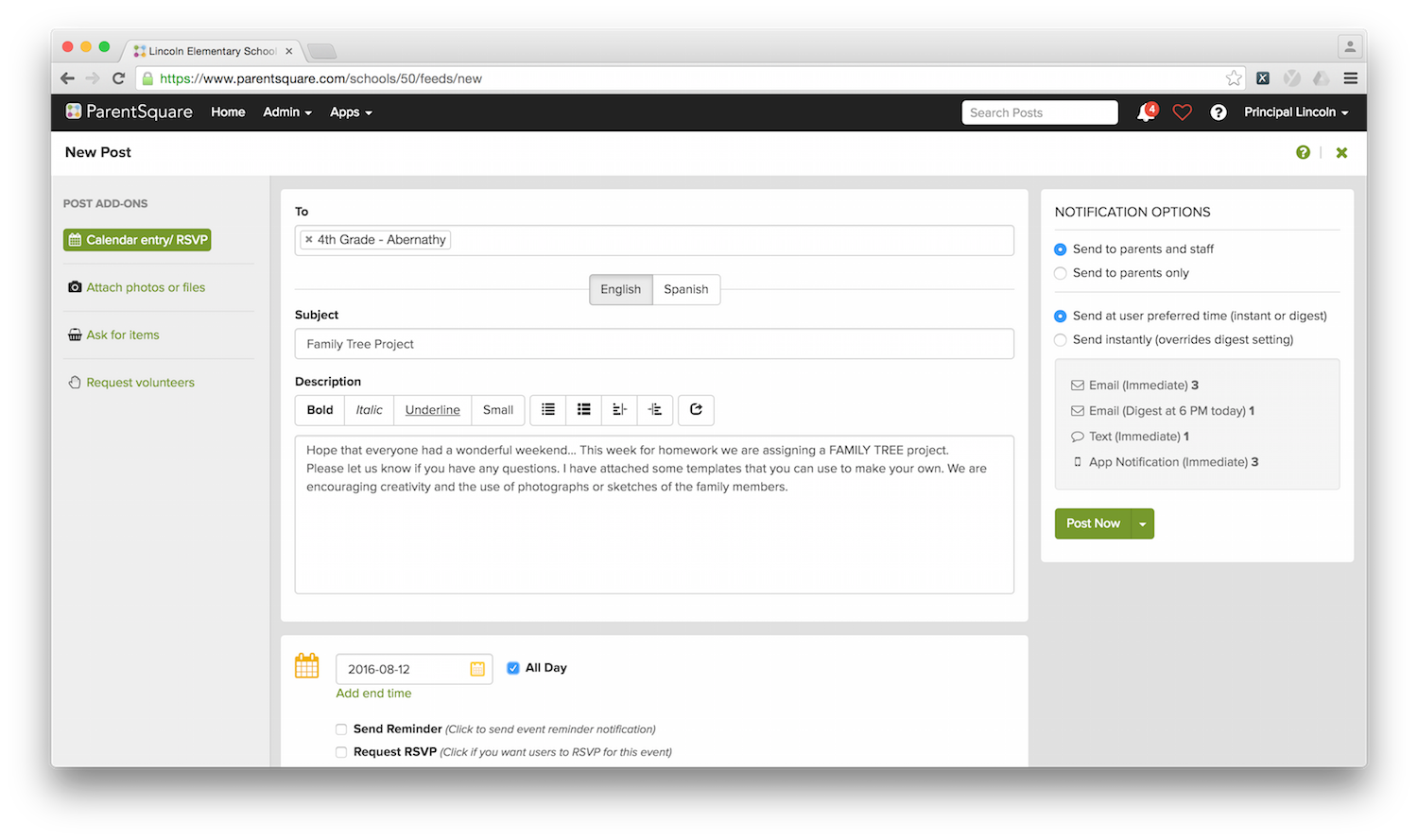Viewport: 1418px width, 840px height.
Task: Insert a numbered list in description
Action: click(584, 409)
